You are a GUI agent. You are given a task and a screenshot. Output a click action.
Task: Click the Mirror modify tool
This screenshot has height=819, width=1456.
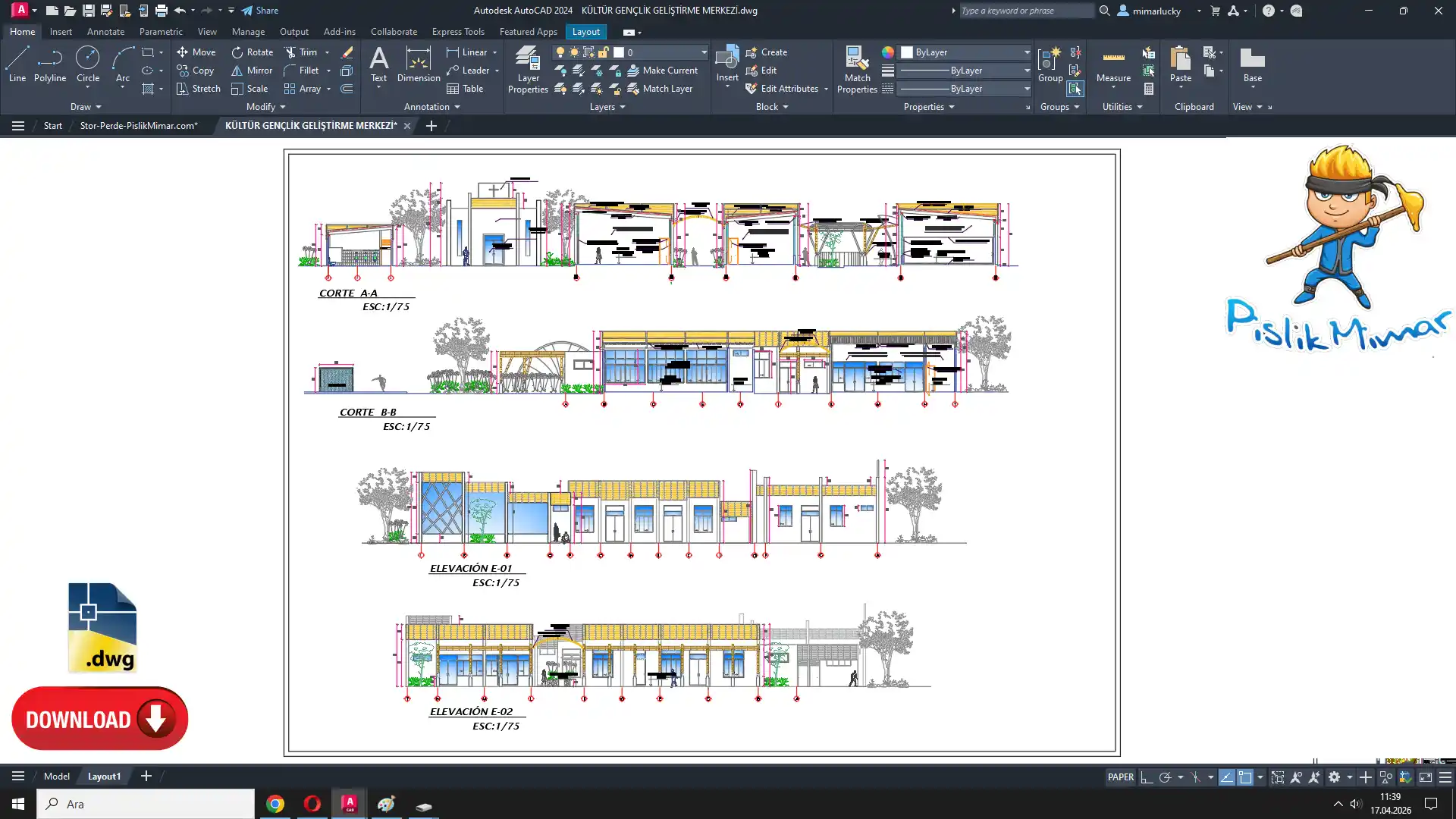tap(252, 71)
